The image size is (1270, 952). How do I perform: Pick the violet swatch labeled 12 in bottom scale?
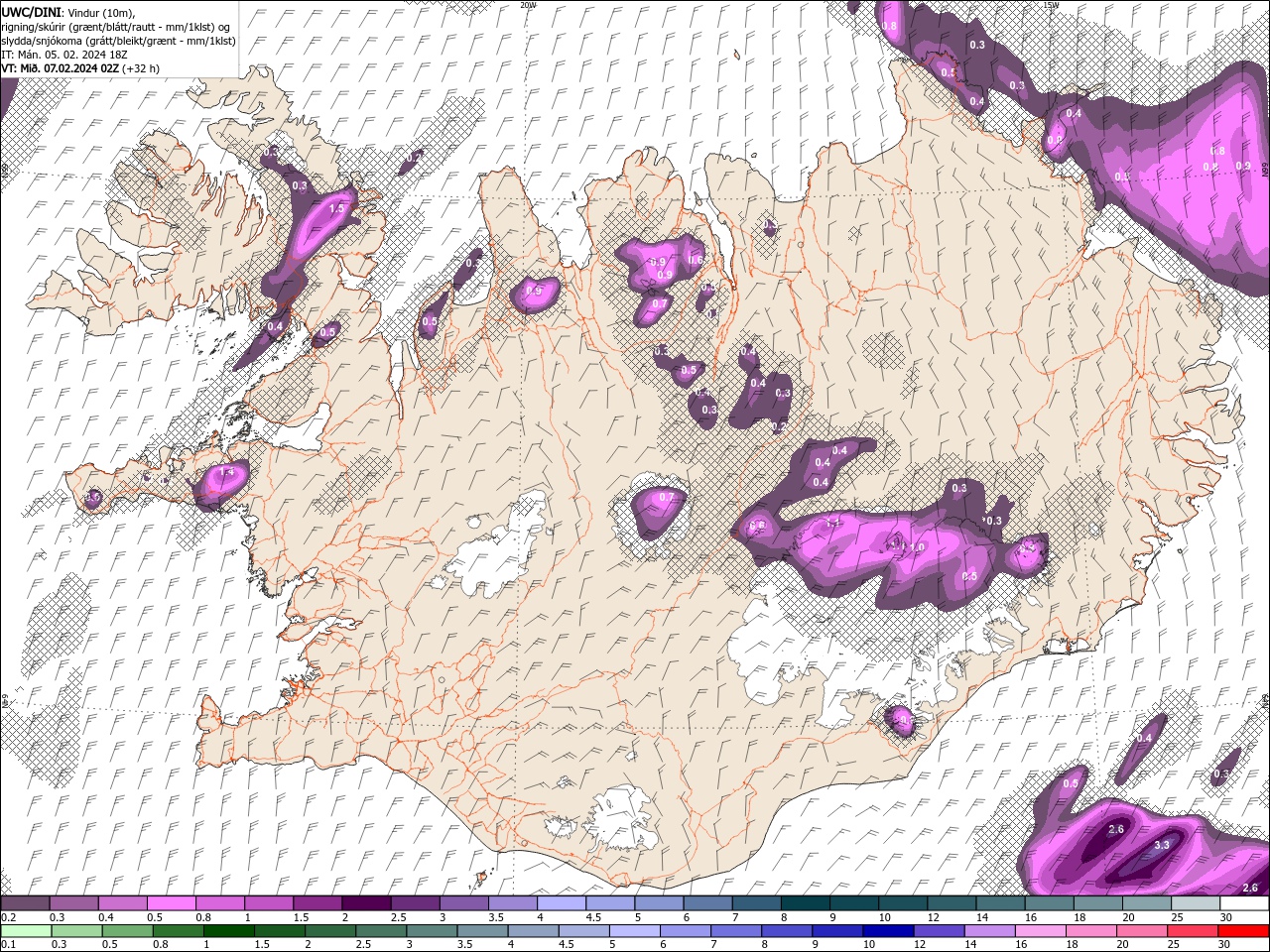point(940,930)
